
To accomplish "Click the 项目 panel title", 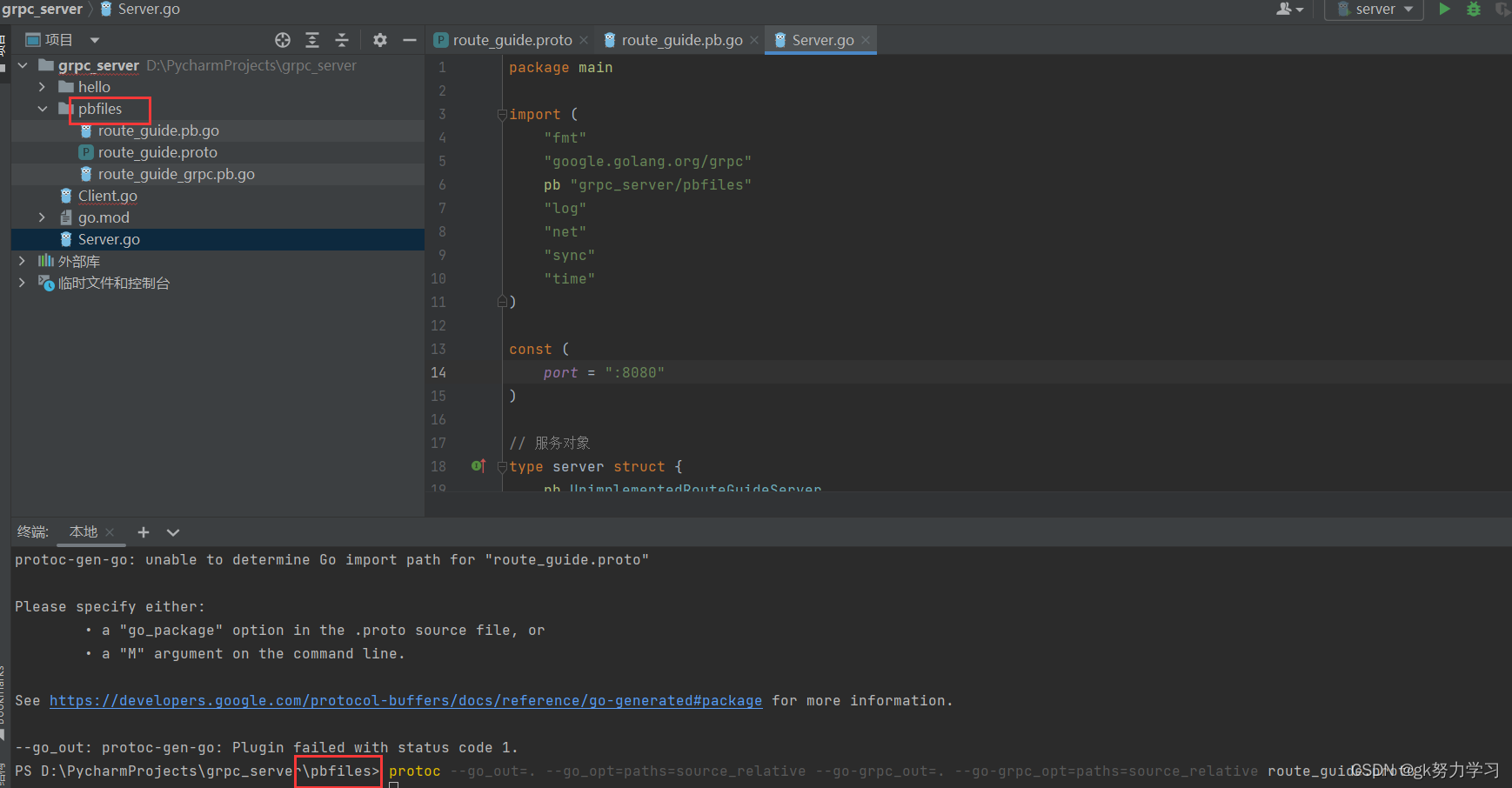I will click(58, 40).
